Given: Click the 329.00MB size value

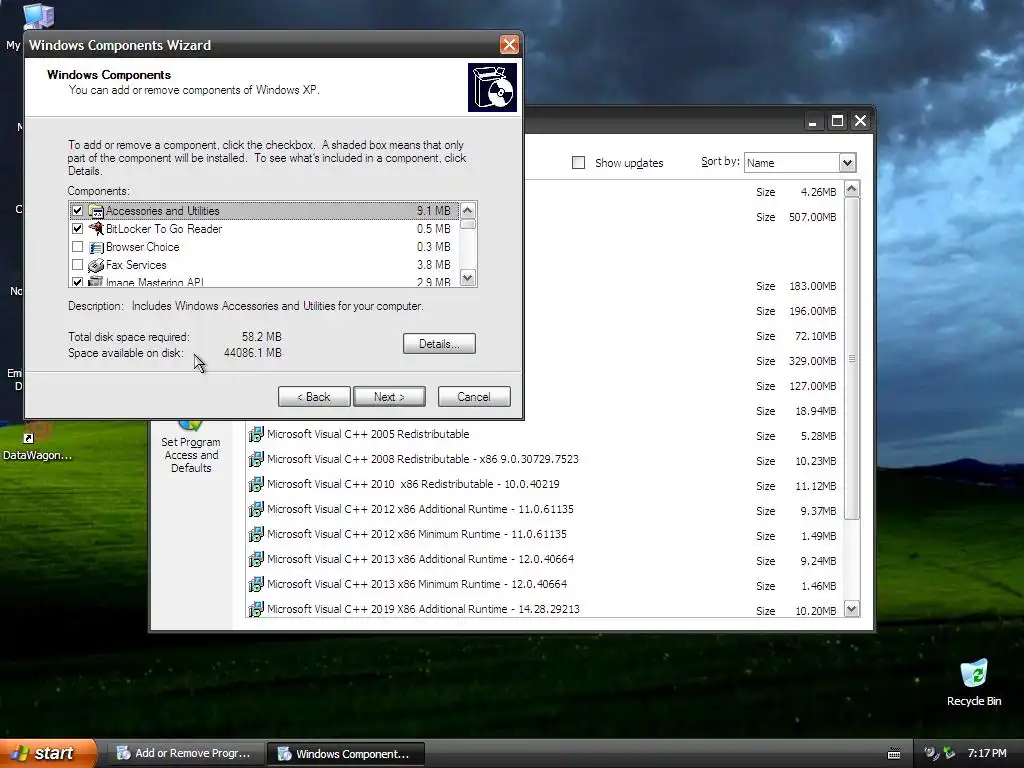Looking at the screenshot, I should tap(812, 360).
